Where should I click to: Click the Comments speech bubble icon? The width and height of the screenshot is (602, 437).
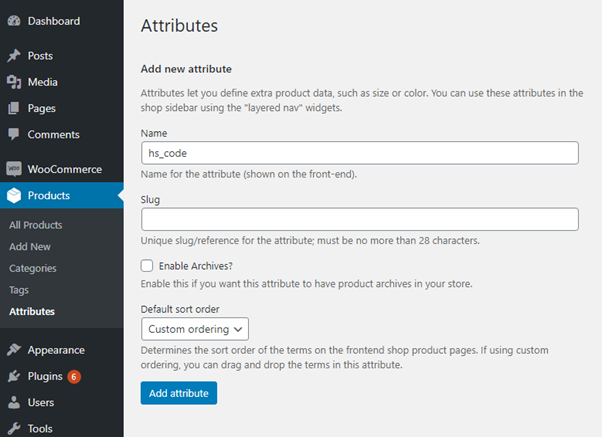(x=13, y=134)
